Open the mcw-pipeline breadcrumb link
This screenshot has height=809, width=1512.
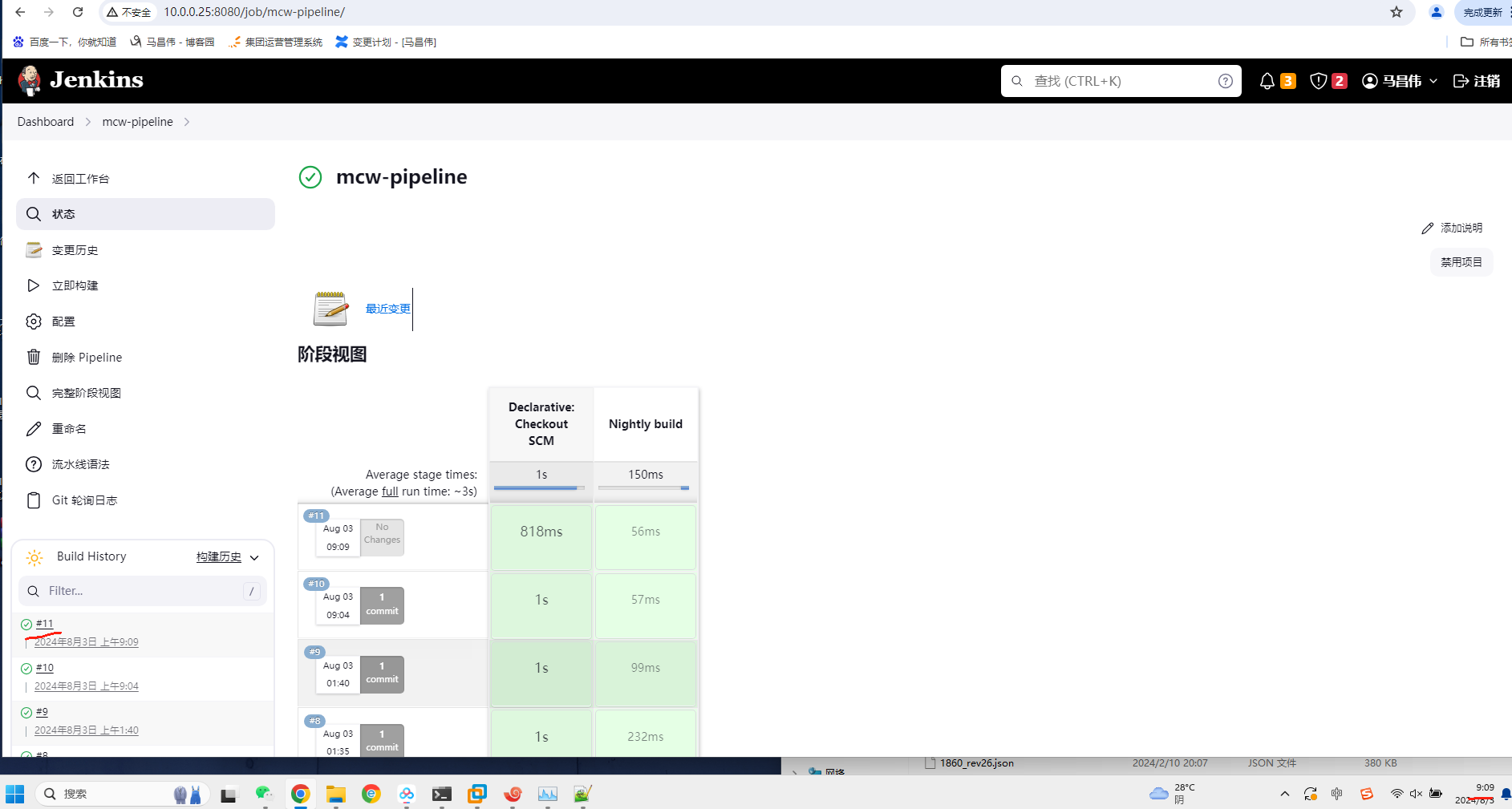[x=137, y=122]
